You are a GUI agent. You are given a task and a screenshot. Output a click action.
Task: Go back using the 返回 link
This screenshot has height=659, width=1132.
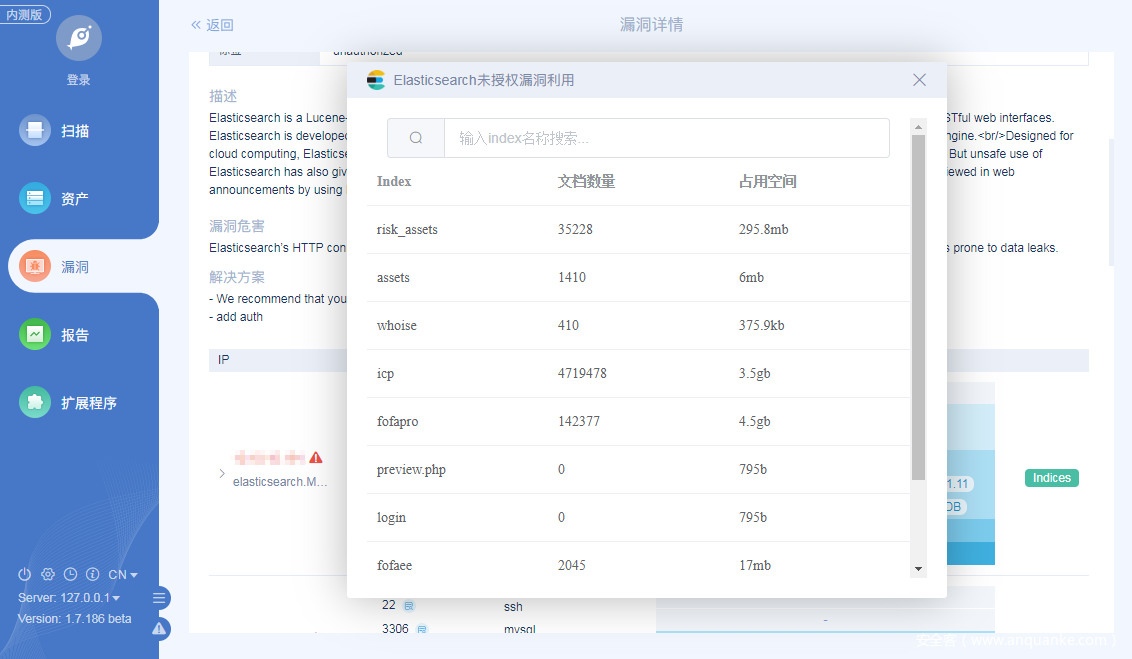tap(212, 25)
